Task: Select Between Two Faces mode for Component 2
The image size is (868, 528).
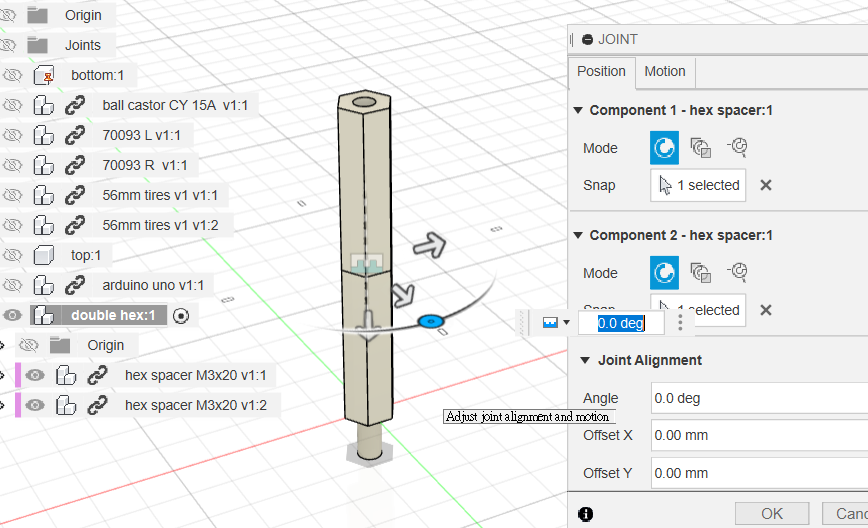Action: 701,273
